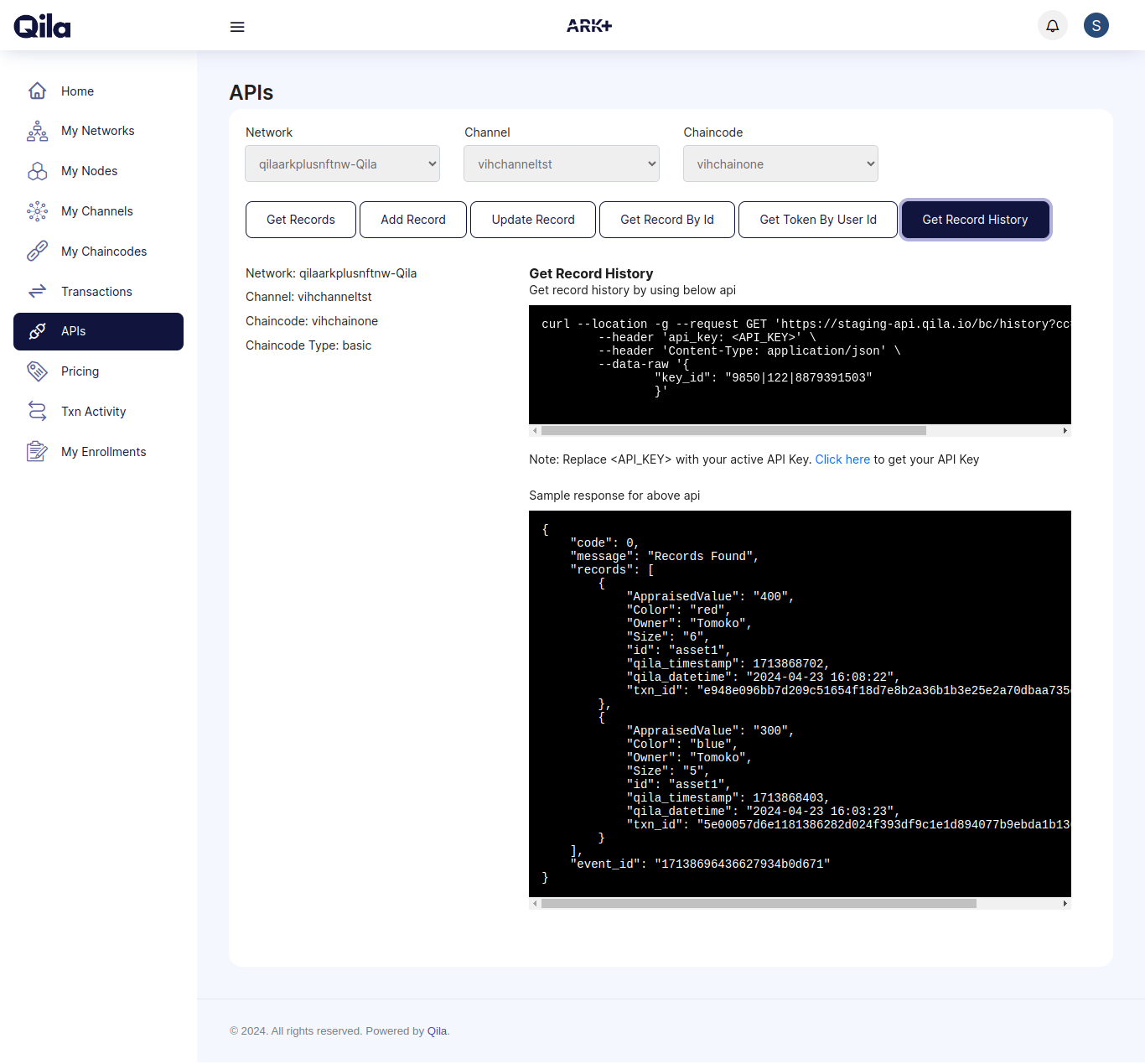Click the My Networks icon
The image size is (1145, 1064).
tap(37, 131)
